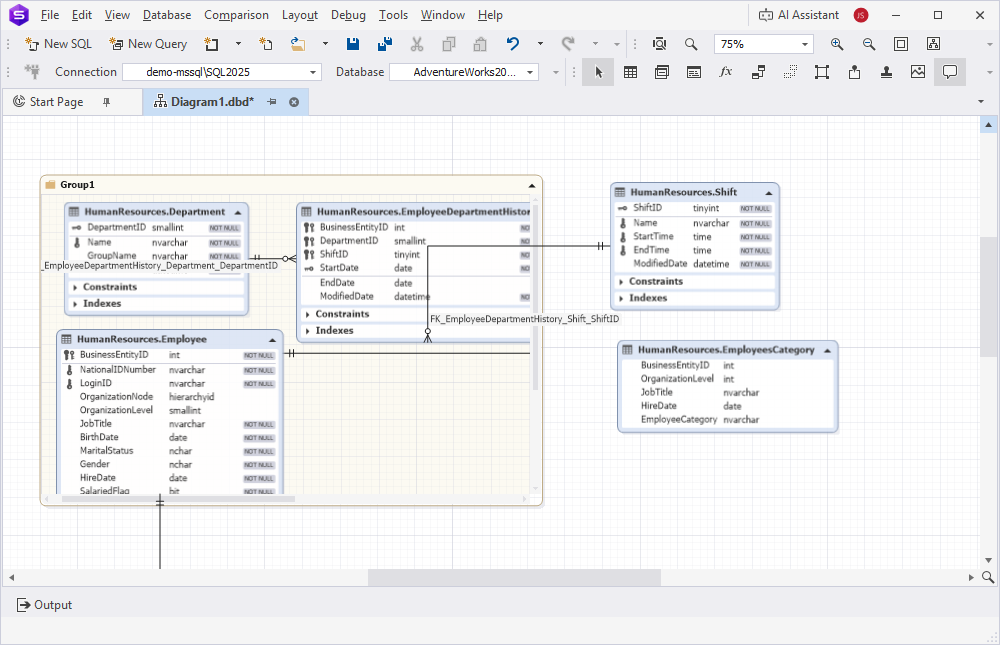Viewport: 1000px width, 645px height.
Task: Click the Redo arrow icon
Action: [x=568, y=44]
